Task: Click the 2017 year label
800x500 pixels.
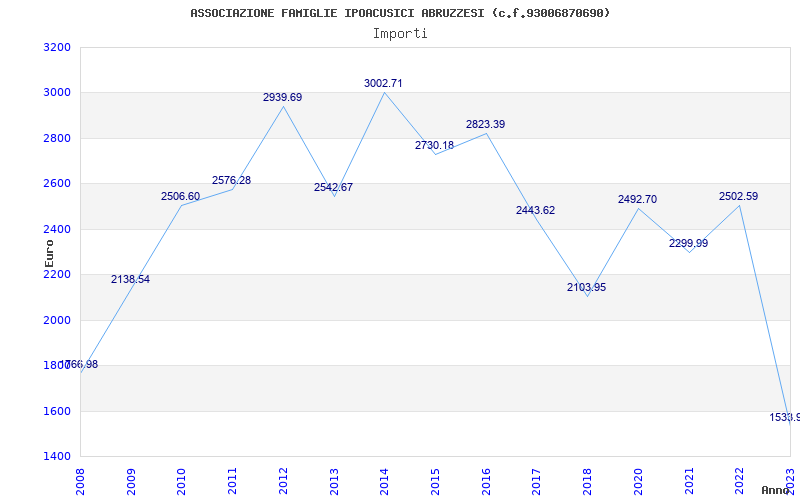Action: tap(537, 482)
